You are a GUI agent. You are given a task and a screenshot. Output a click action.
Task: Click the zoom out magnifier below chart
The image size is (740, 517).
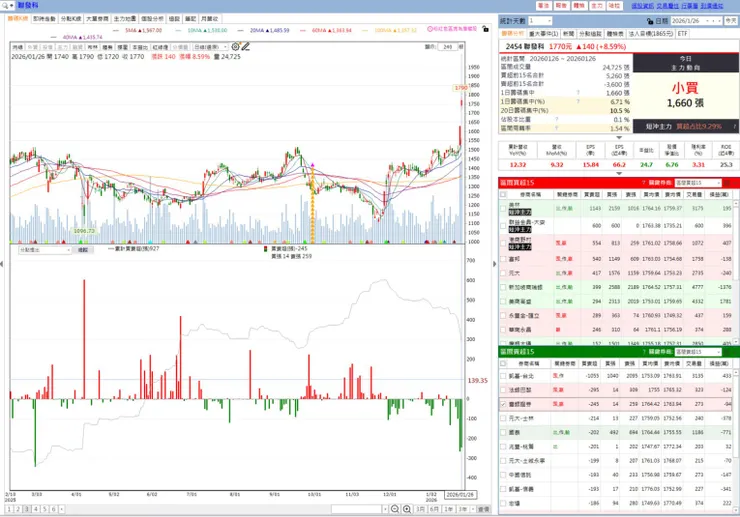(395, 509)
